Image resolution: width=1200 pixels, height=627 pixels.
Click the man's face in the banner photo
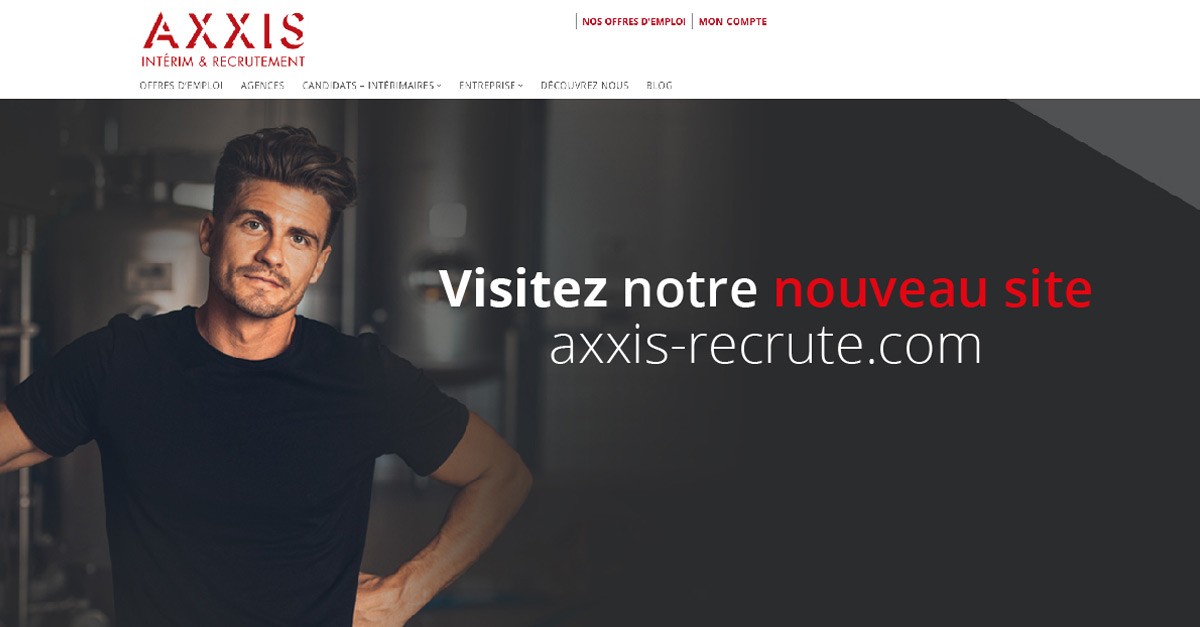click(268, 250)
